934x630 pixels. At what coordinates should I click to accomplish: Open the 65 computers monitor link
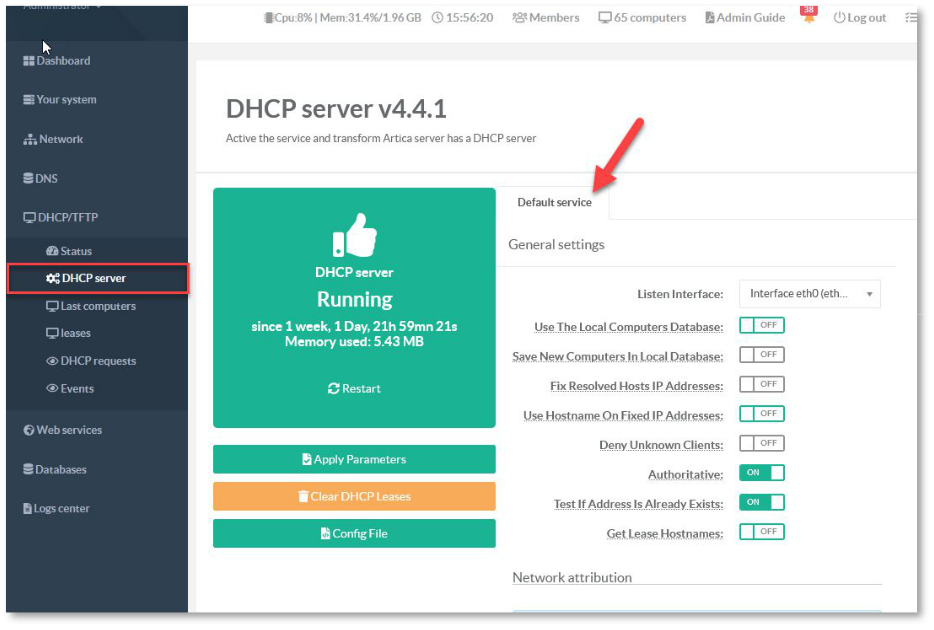point(605,18)
